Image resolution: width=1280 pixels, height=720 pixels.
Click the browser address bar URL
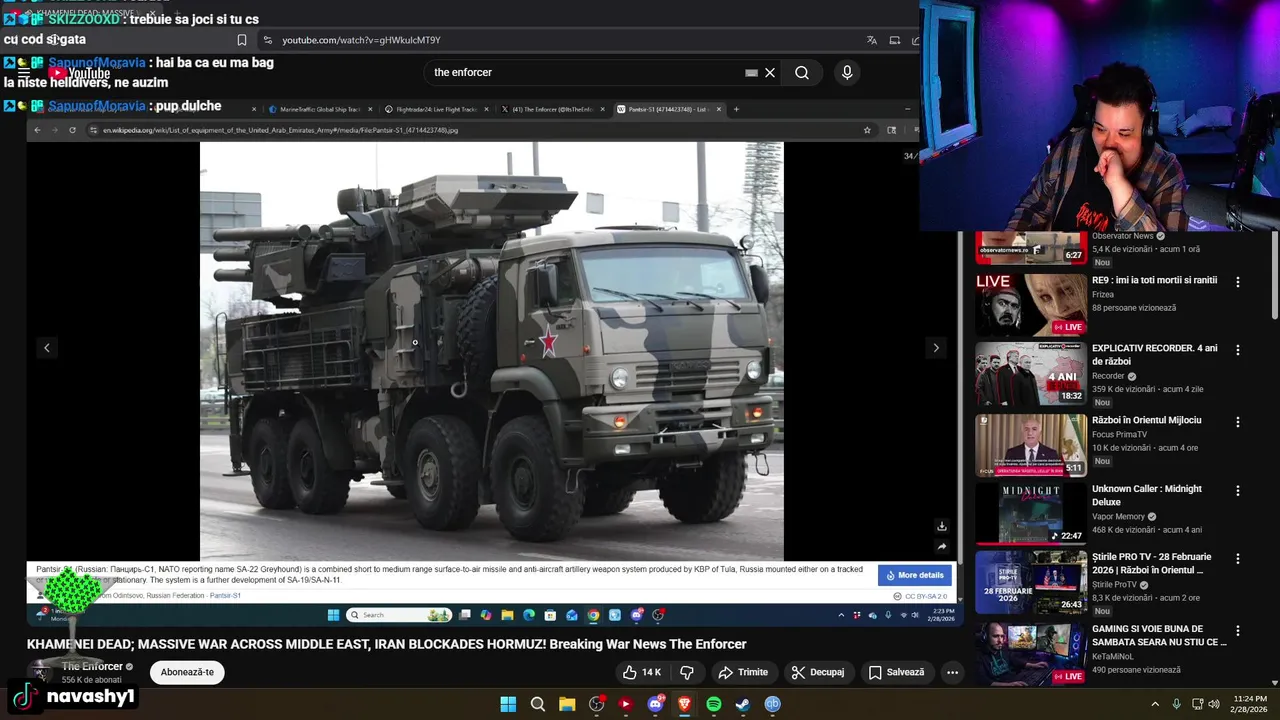click(x=361, y=40)
